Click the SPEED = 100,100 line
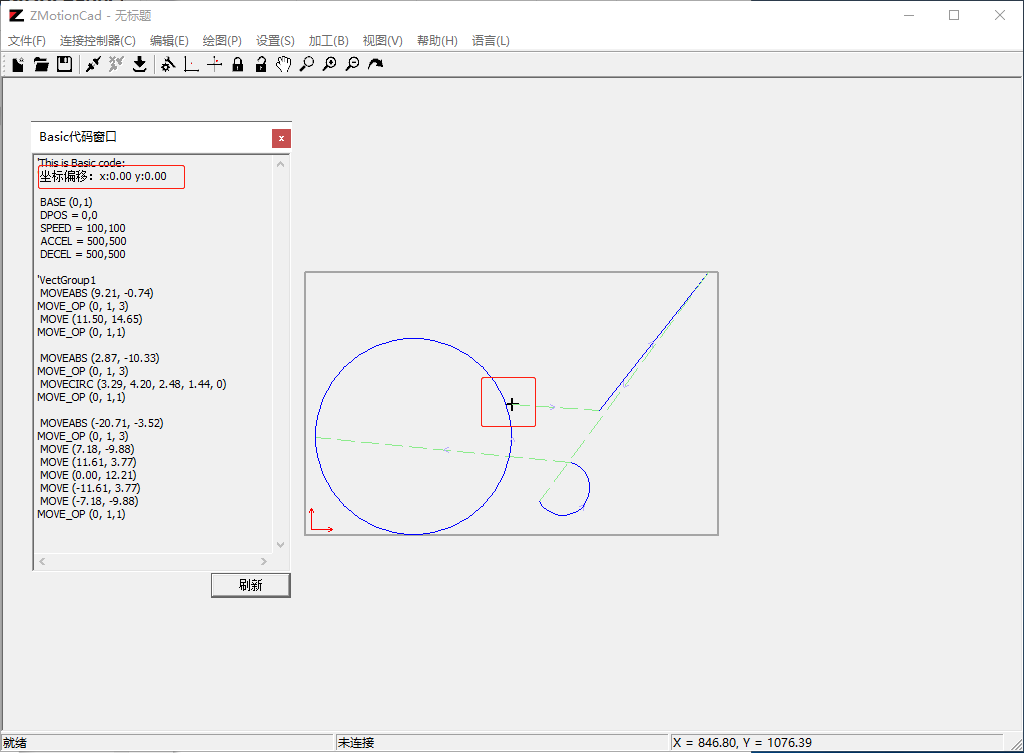The height and width of the screenshot is (753, 1024). click(83, 228)
